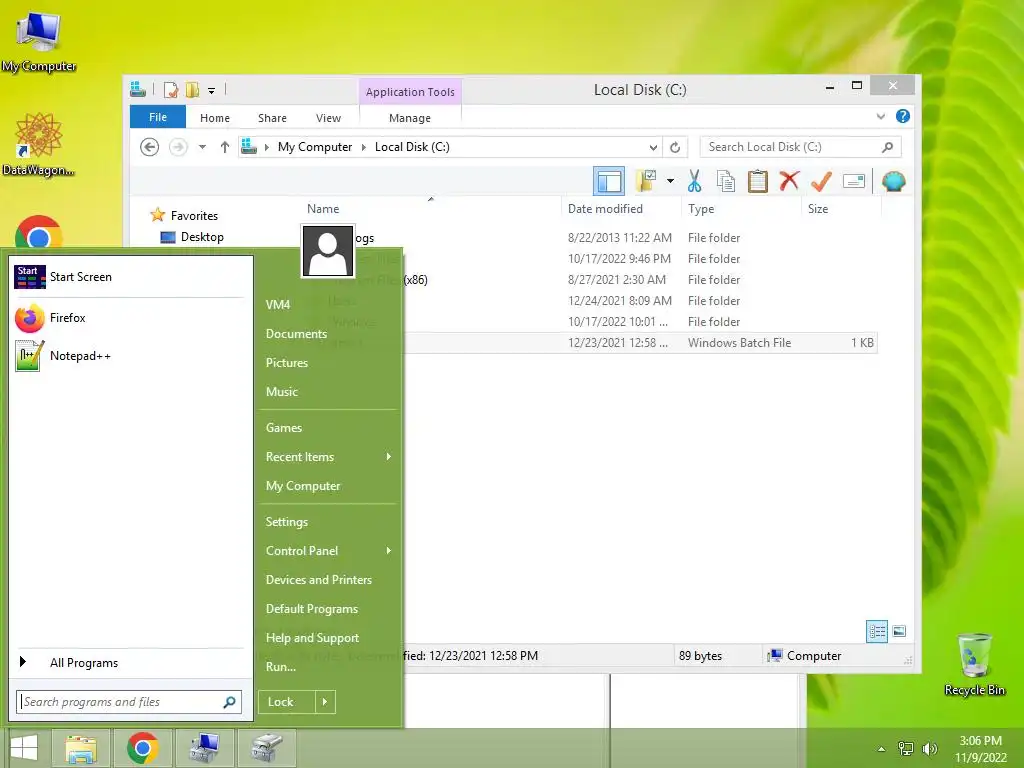Viewport: 1024px width, 768px height.
Task: Click the Paste clipboard toolbar icon
Action: tap(758, 181)
